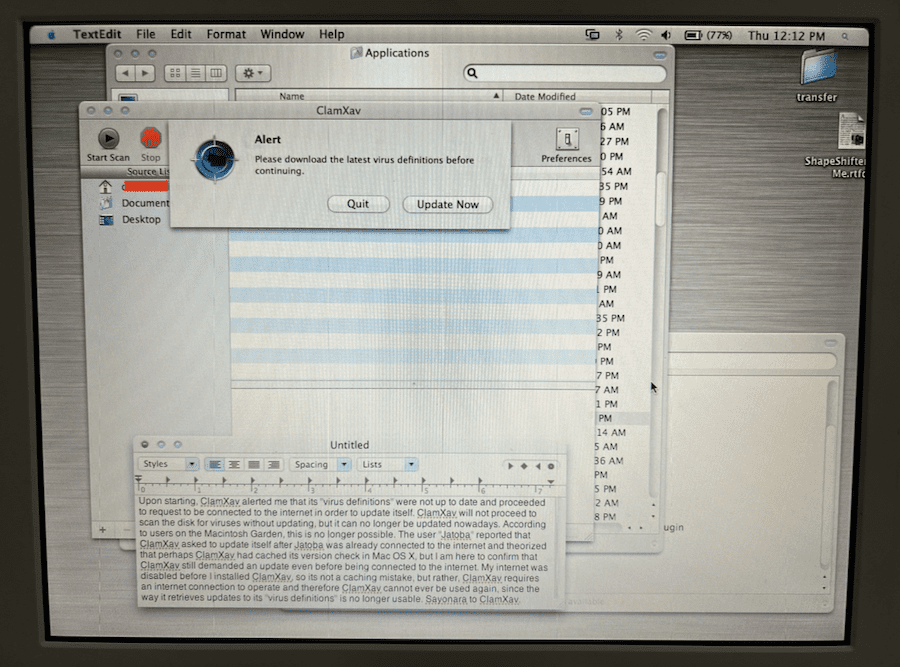Select the center tab stop diamond marker

tap(523, 466)
